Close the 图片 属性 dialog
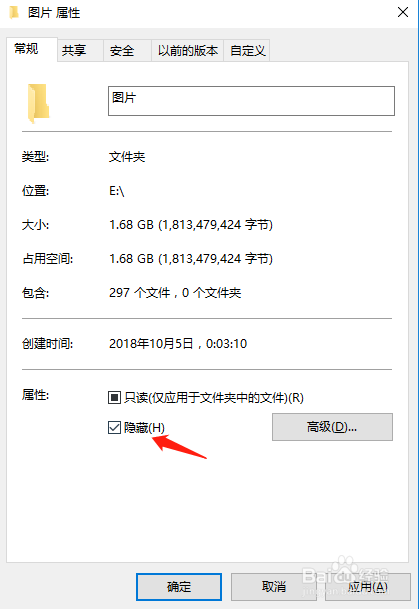The image size is (419, 609). (x=403, y=12)
